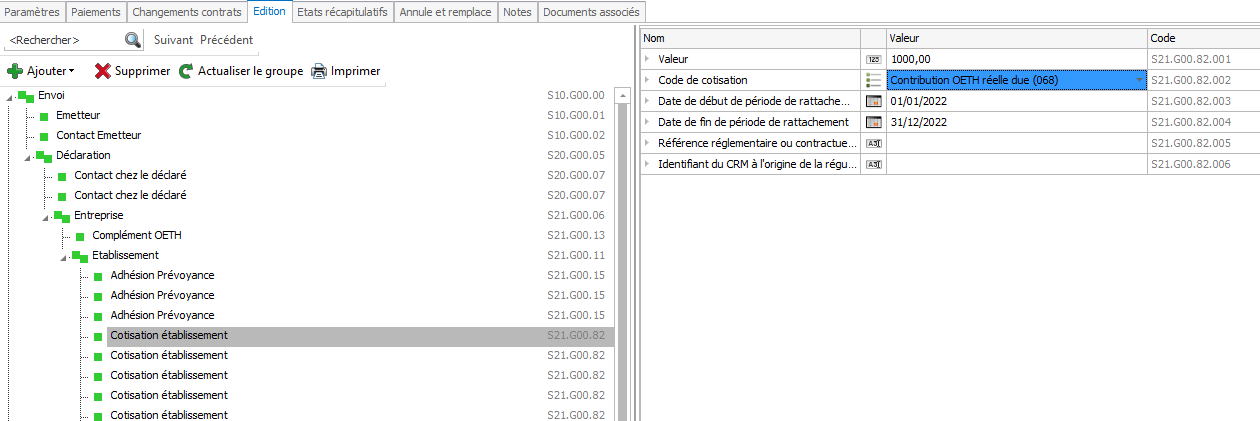Expand the Date de fin row arrow
This screenshot has width=1260, height=421.
[x=648, y=122]
